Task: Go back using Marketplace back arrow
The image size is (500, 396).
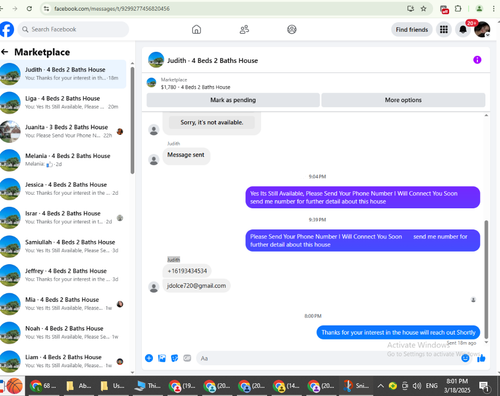Action: [5, 52]
